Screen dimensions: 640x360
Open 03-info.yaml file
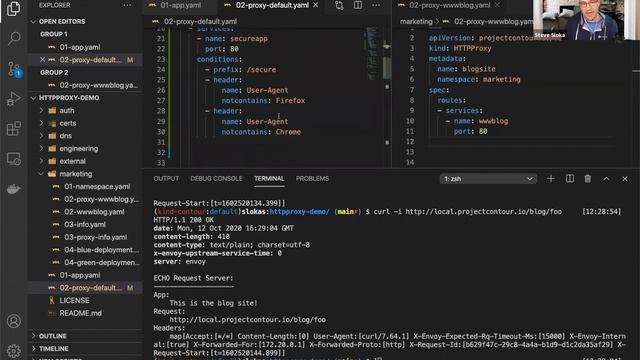85,224
